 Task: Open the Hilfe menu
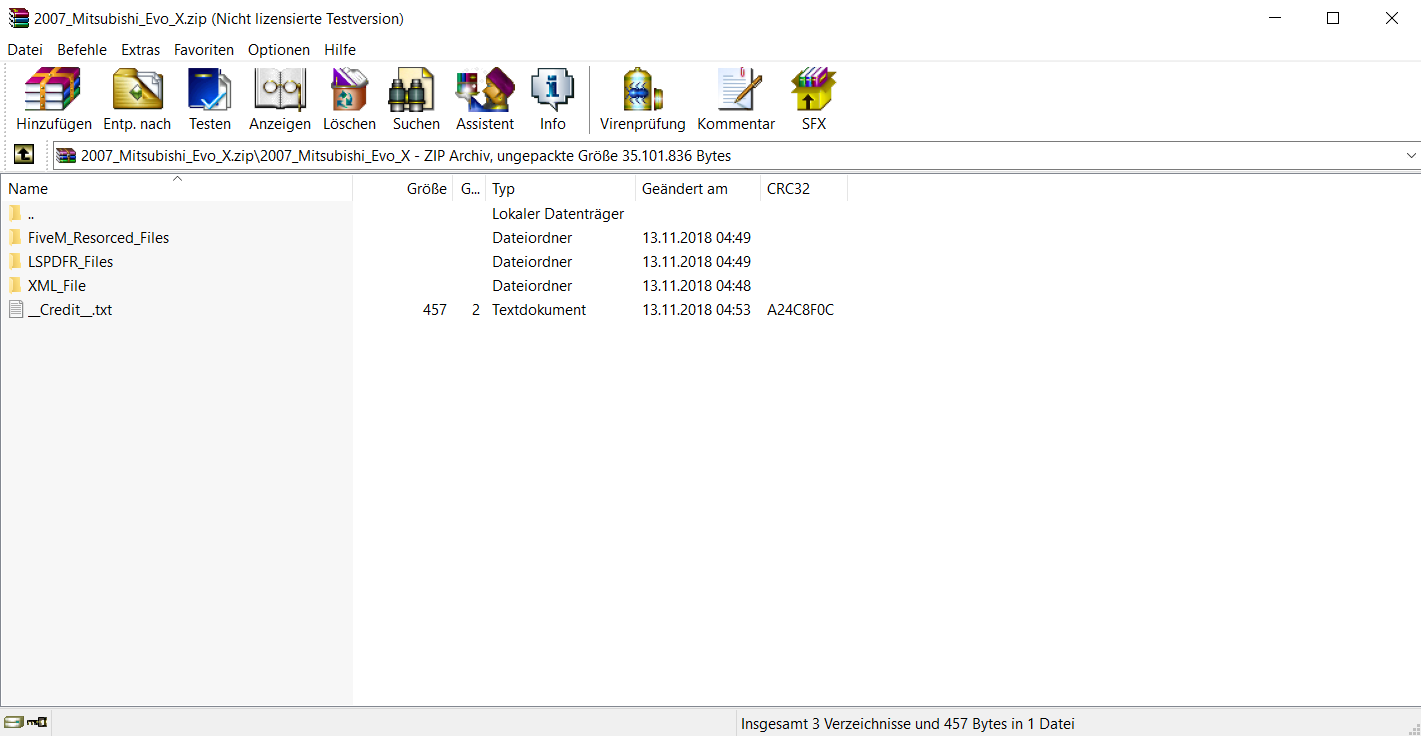pos(340,49)
